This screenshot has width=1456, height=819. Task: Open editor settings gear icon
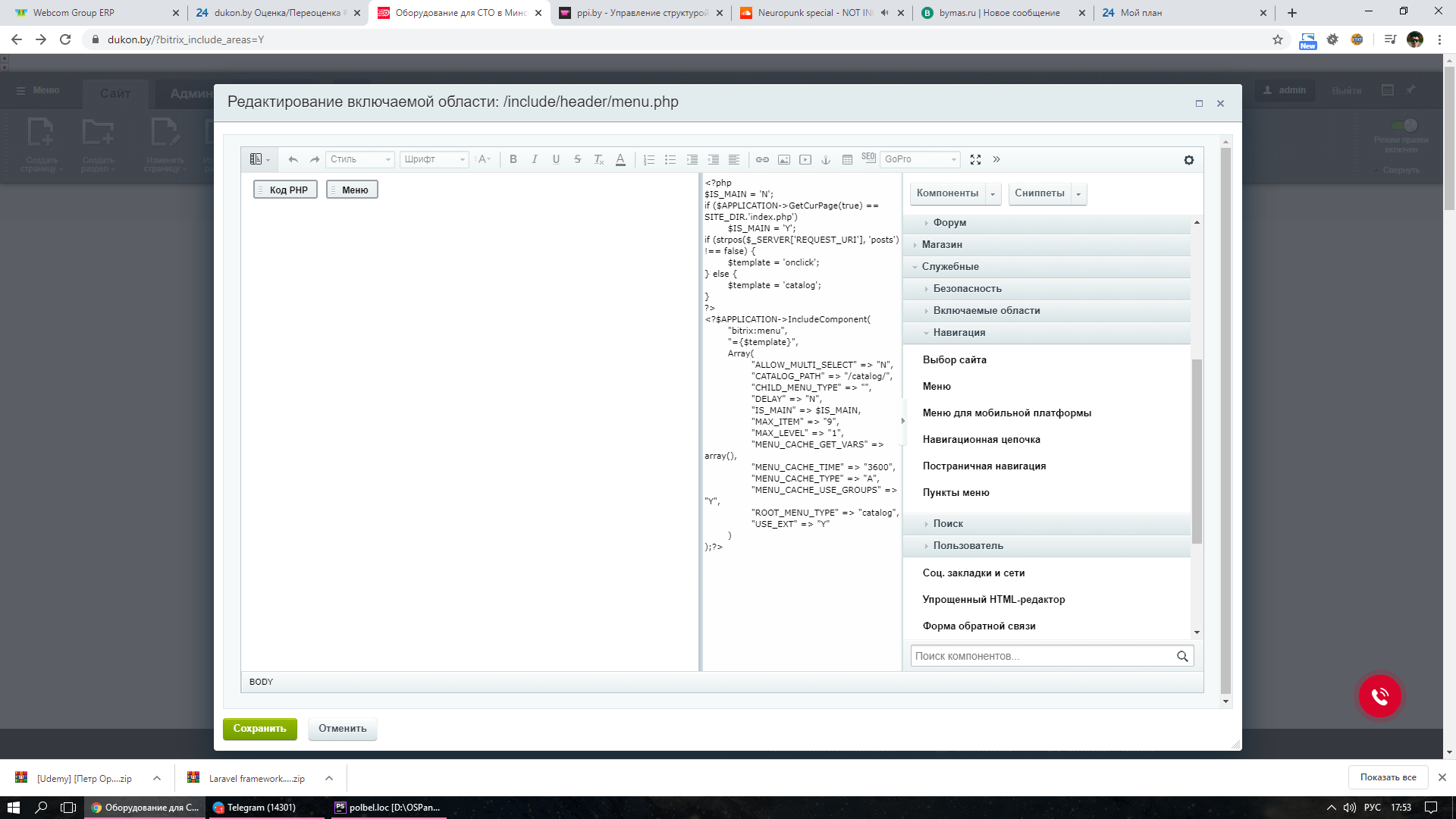[x=1188, y=160]
